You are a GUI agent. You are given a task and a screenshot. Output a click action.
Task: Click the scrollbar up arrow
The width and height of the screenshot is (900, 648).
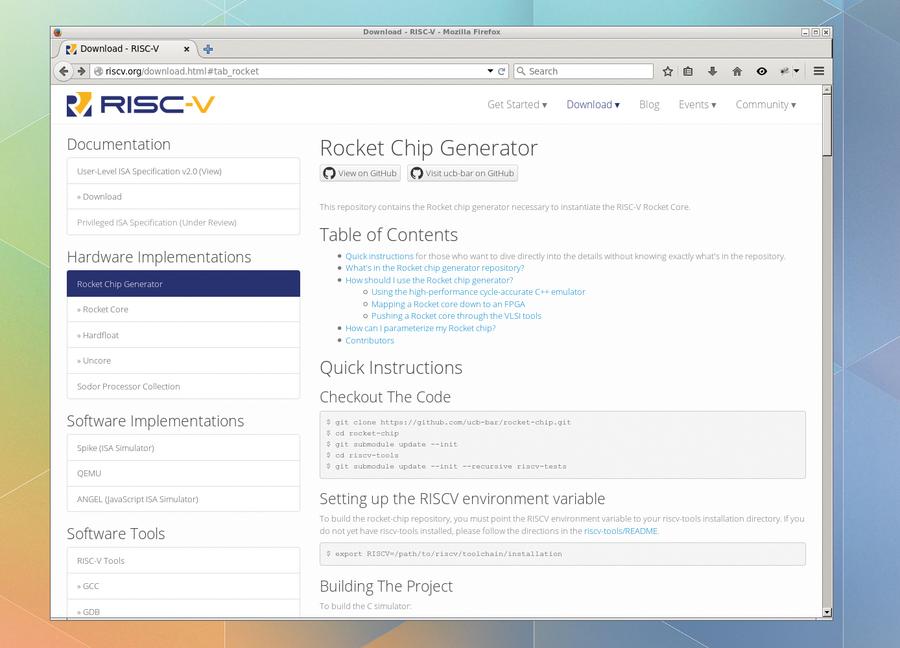point(827,90)
